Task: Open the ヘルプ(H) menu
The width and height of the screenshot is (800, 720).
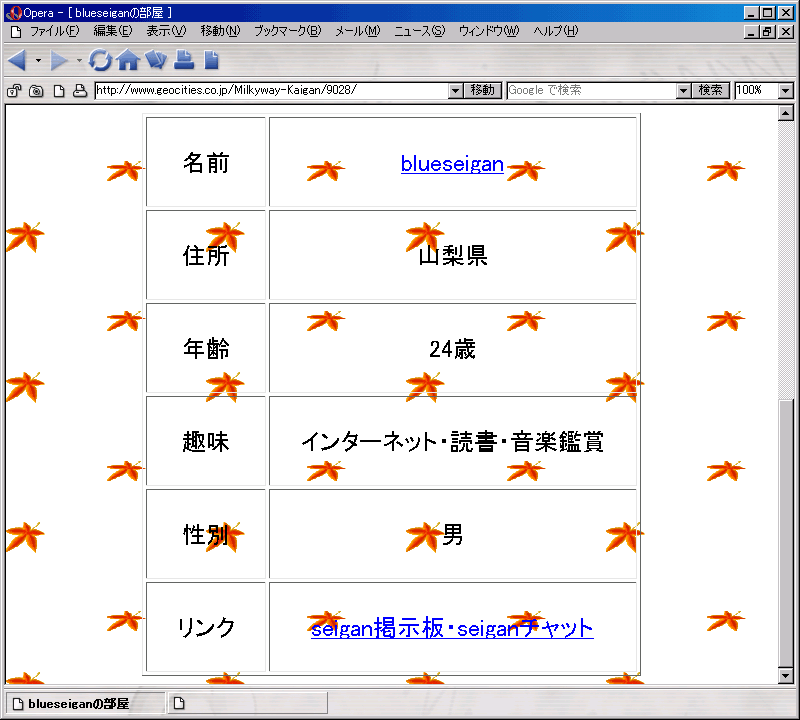Action: click(556, 31)
